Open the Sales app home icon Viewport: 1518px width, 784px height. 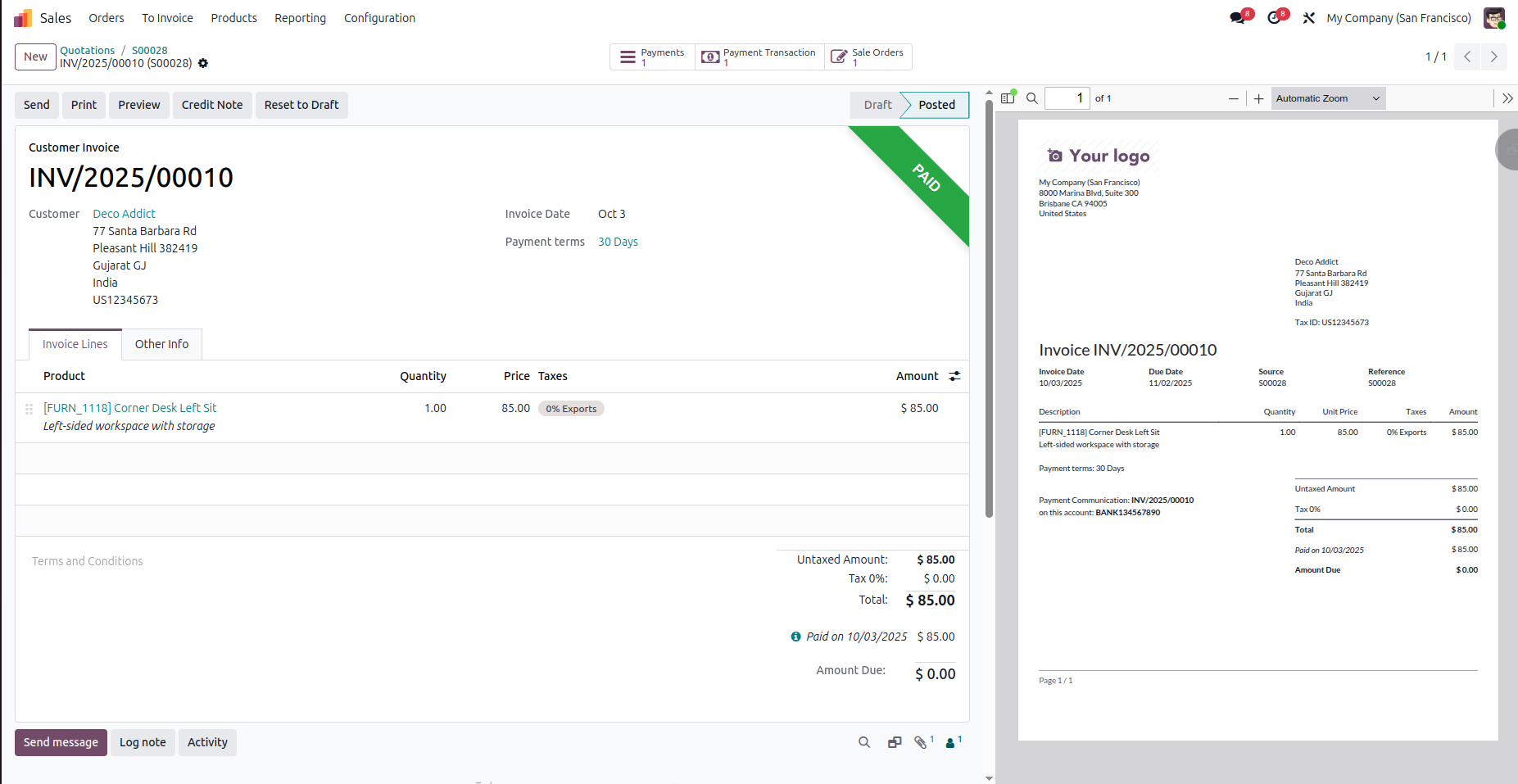coord(23,18)
